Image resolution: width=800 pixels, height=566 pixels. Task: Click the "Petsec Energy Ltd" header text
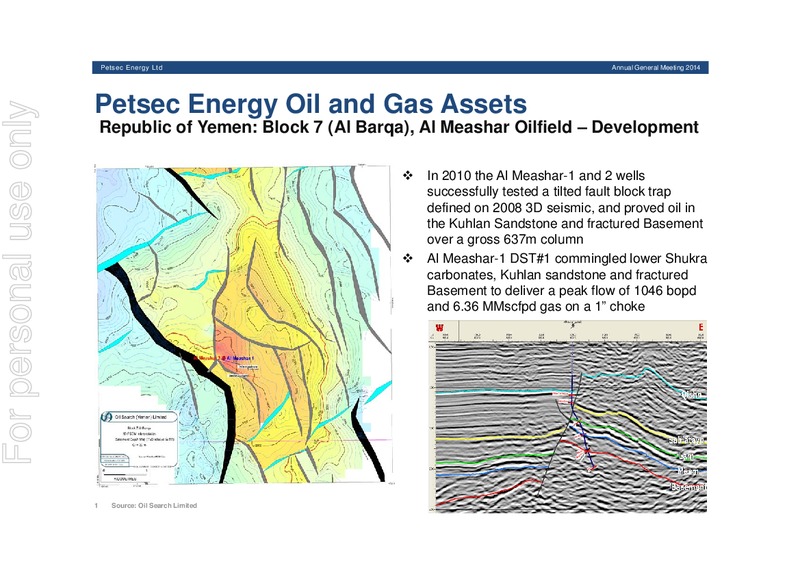[131, 67]
